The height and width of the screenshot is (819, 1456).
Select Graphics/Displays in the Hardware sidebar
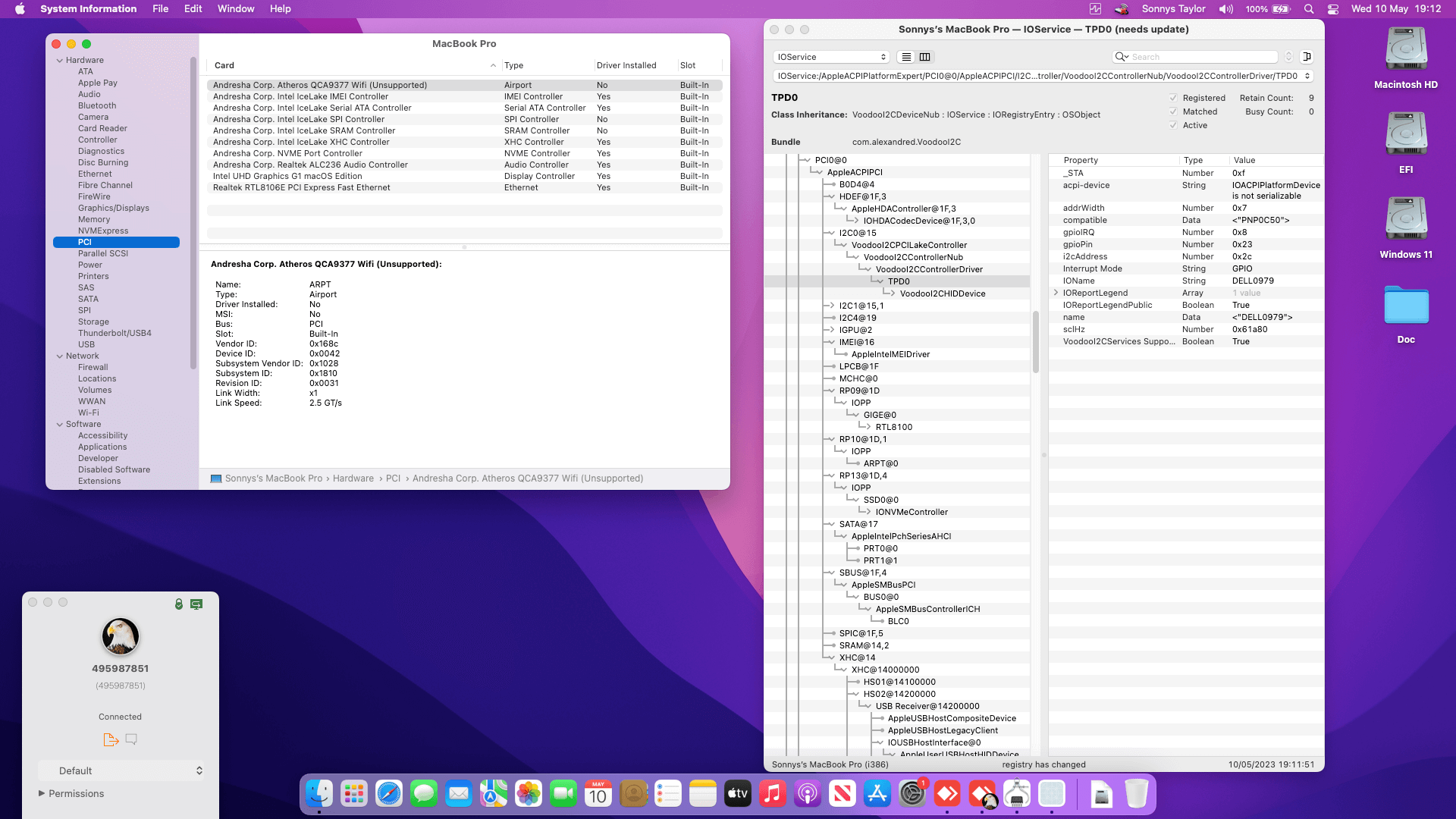pyautogui.click(x=113, y=208)
